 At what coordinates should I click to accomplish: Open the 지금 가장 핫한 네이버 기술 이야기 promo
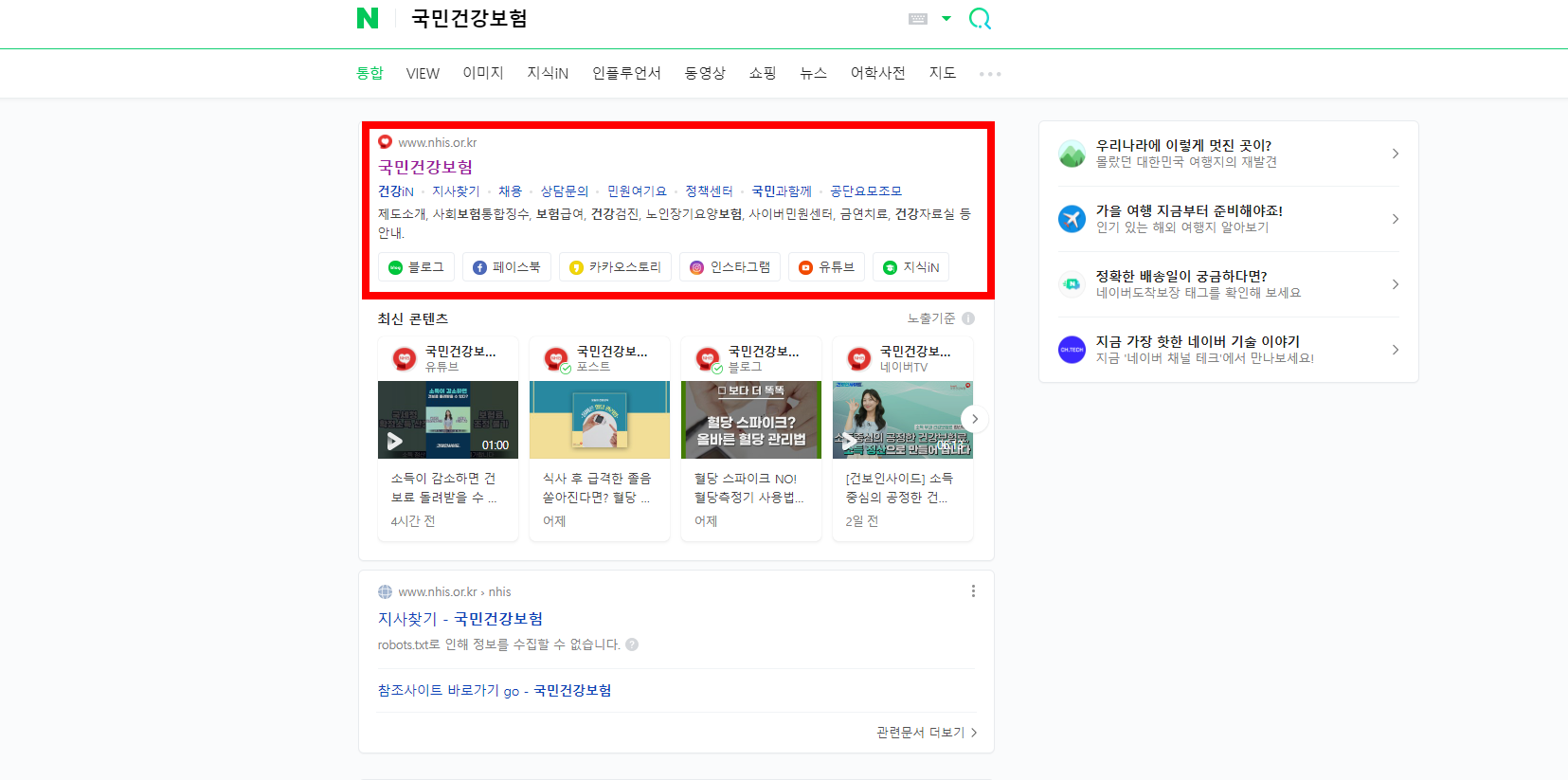(1228, 350)
